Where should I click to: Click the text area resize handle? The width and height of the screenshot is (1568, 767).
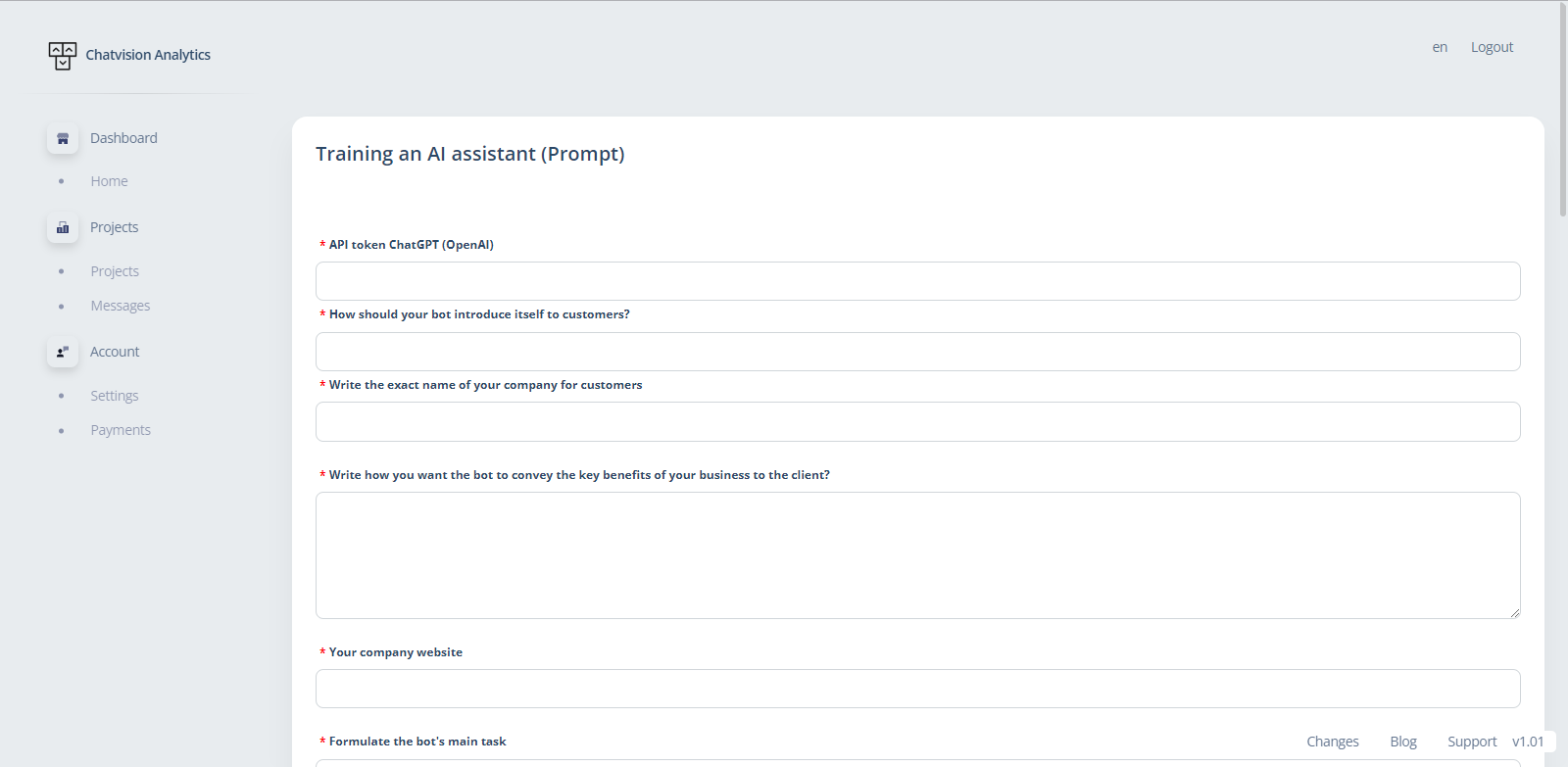click(x=1514, y=612)
